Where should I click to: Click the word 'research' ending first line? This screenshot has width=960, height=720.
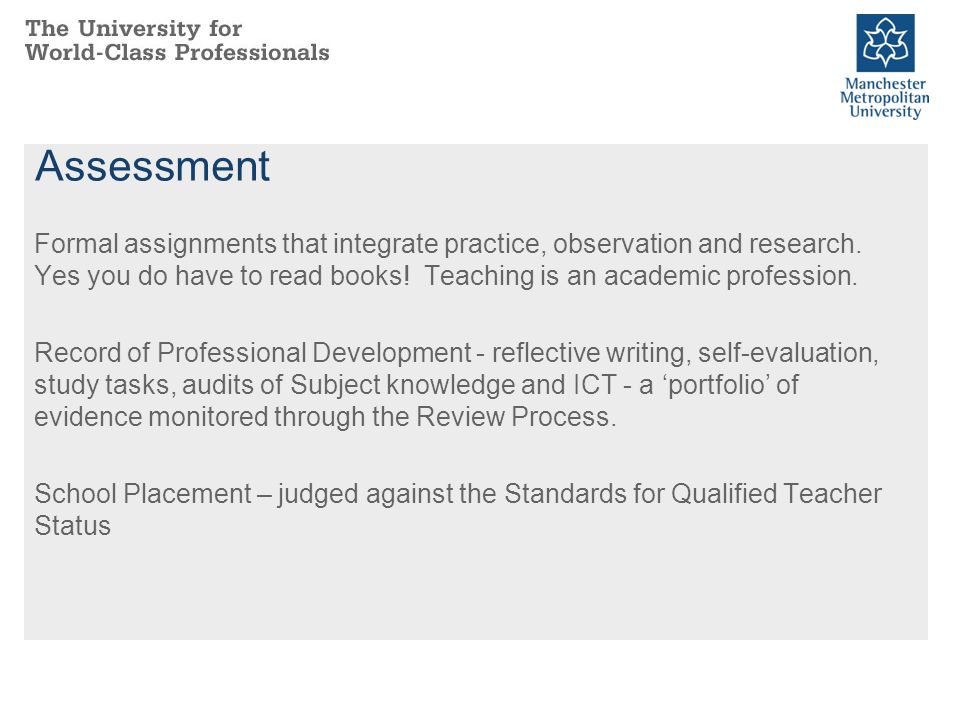[805, 244]
